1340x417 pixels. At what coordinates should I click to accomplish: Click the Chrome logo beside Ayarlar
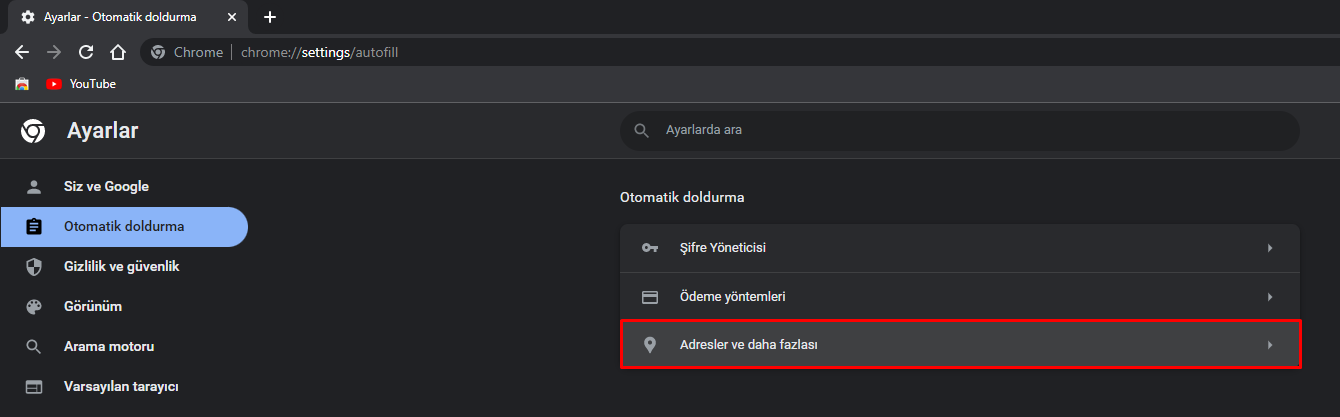pos(33,131)
